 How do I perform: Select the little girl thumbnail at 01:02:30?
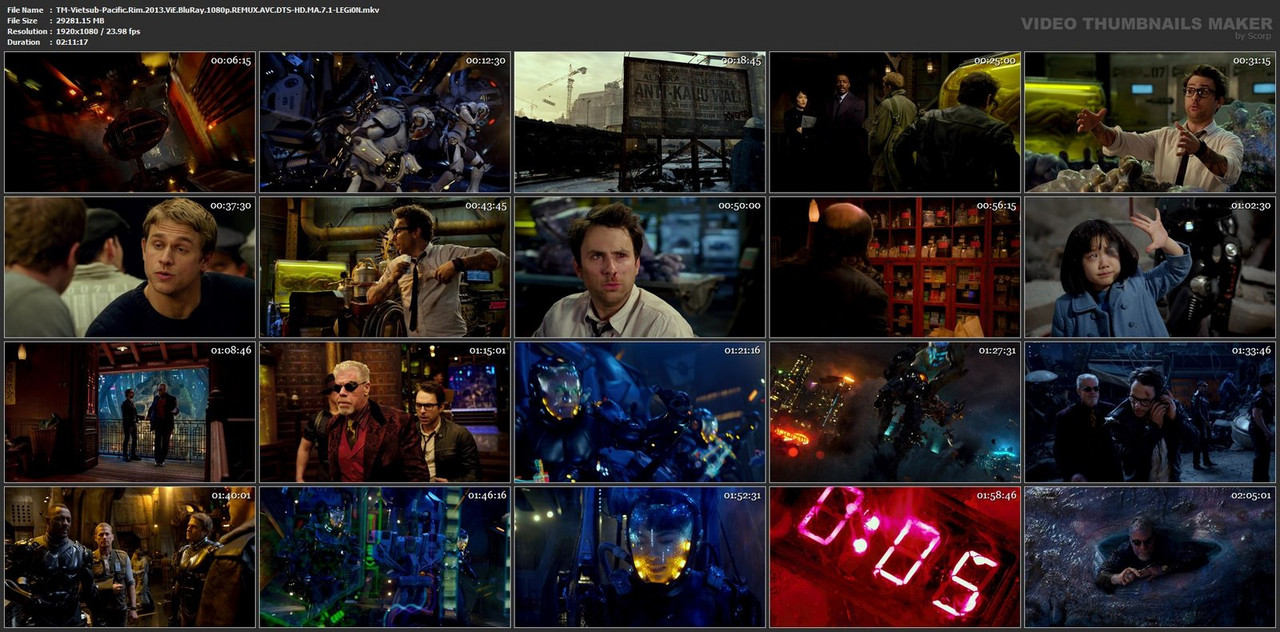[x=1150, y=267]
